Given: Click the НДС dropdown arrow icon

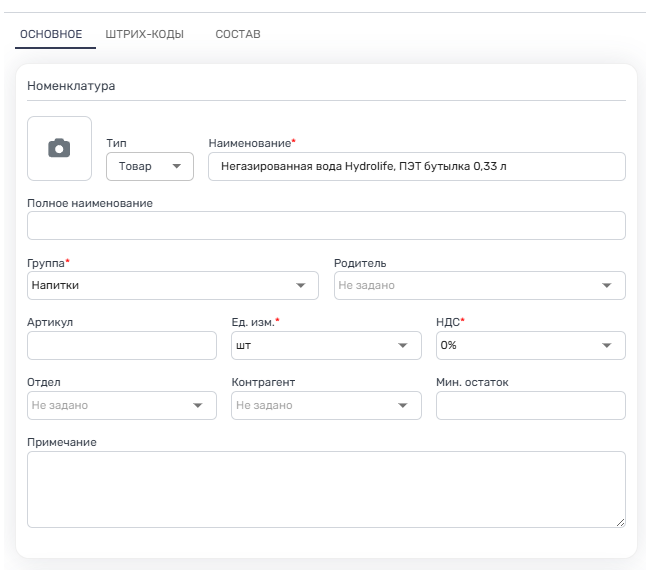Looking at the screenshot, I should [607, 346].
